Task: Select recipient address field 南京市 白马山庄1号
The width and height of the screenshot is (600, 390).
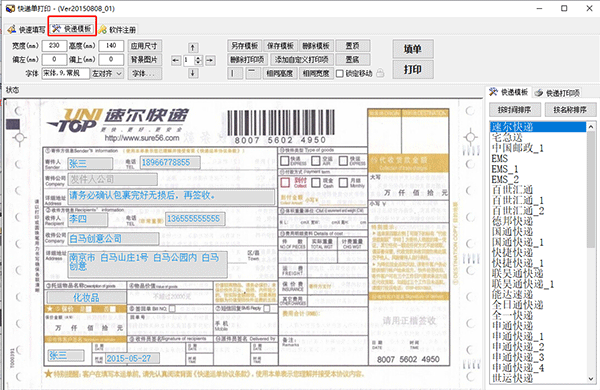Action: [x=147, y=264]
